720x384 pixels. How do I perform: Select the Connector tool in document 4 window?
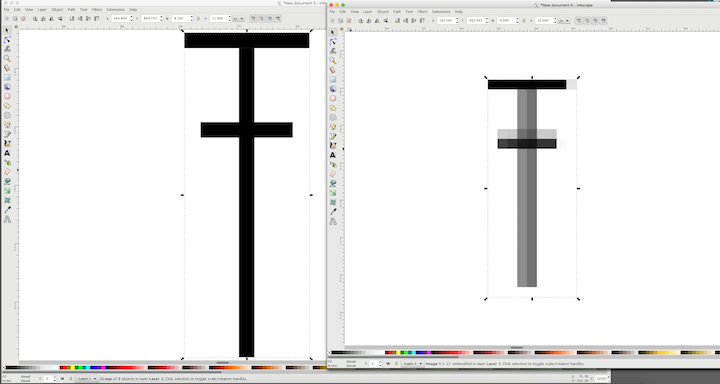pos(333,221)
